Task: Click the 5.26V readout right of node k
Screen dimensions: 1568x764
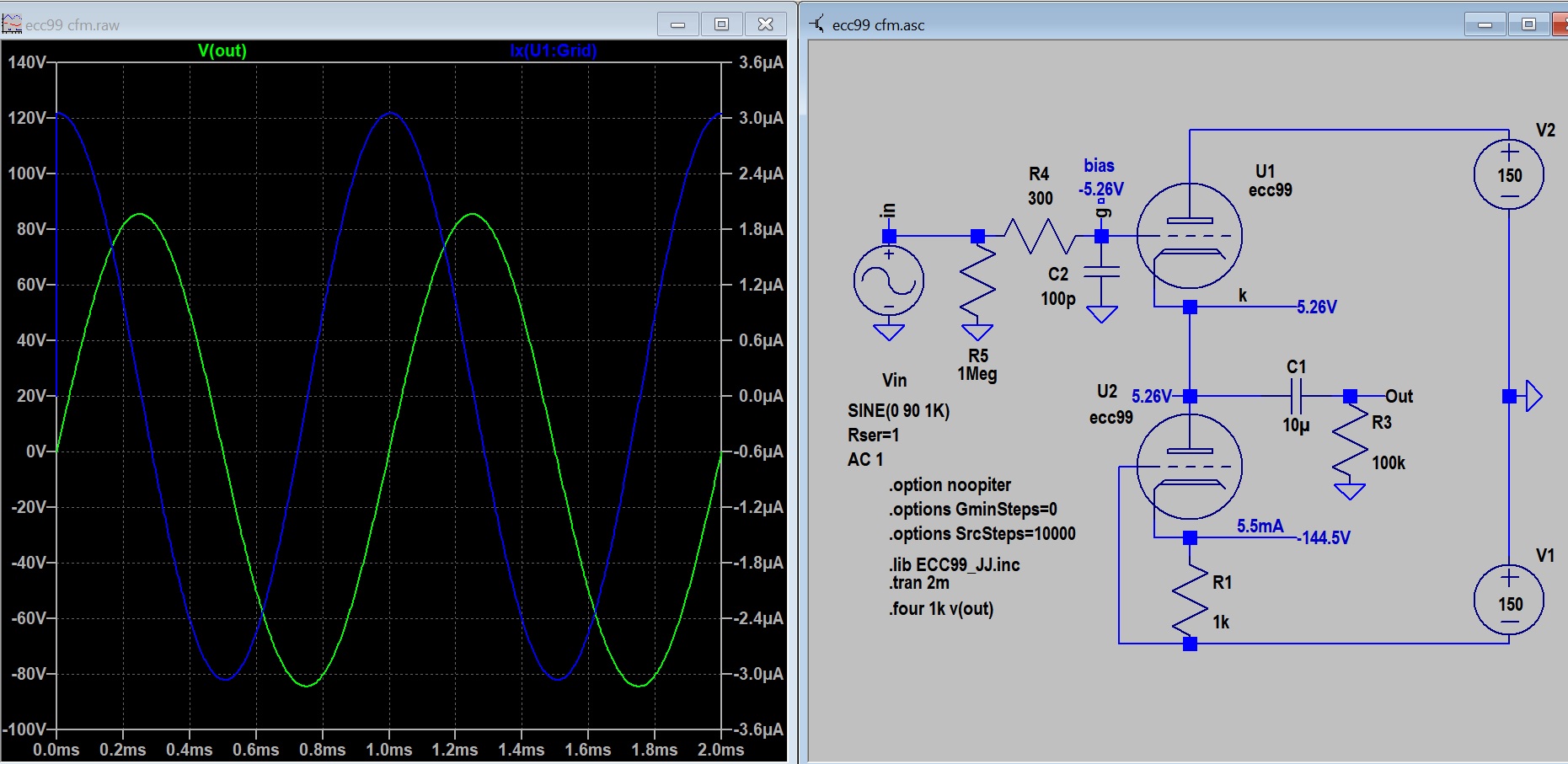Action: coord(1317,307)
